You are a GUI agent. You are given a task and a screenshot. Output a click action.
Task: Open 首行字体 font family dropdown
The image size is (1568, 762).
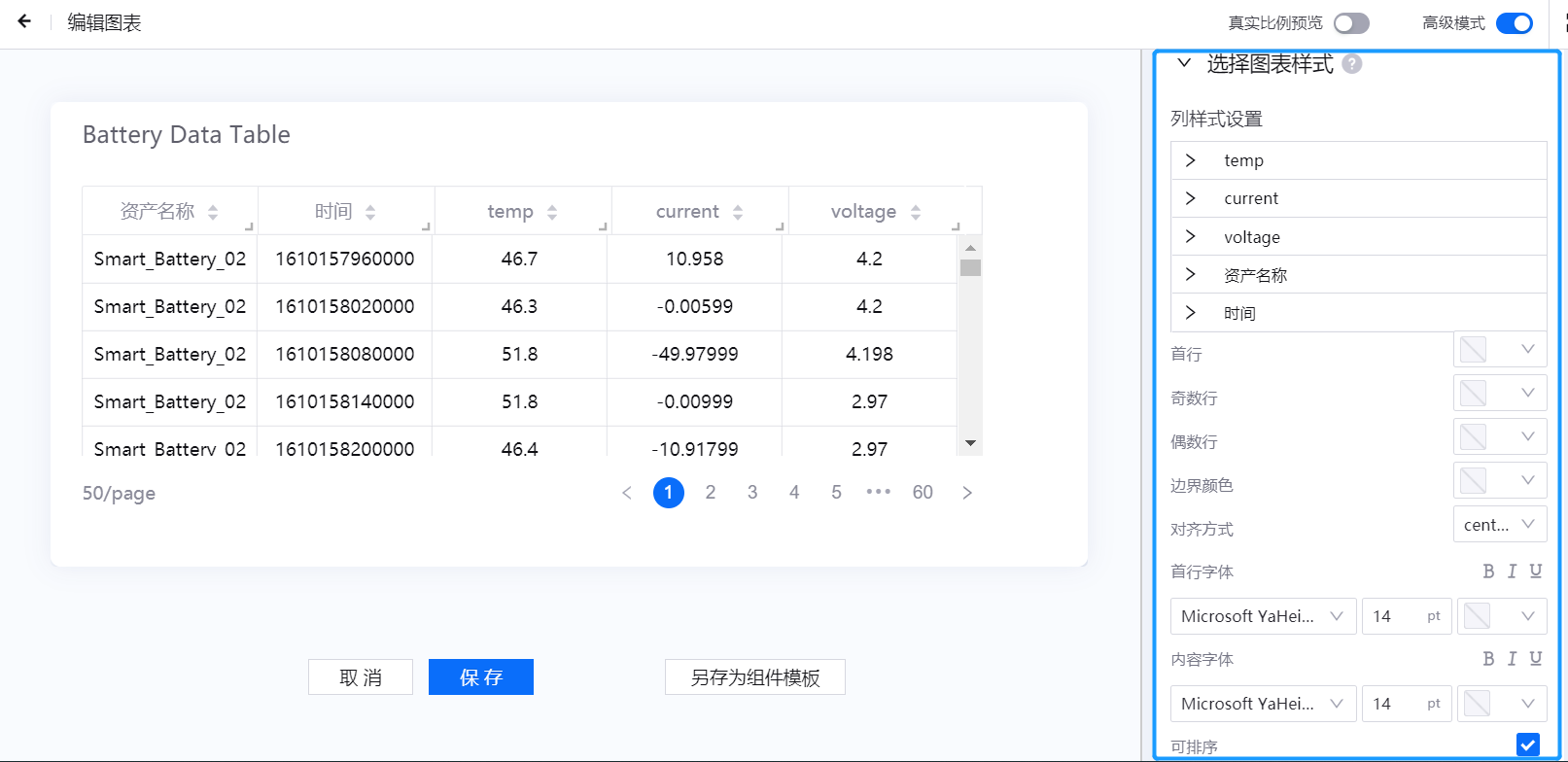tap(1263, 616)
